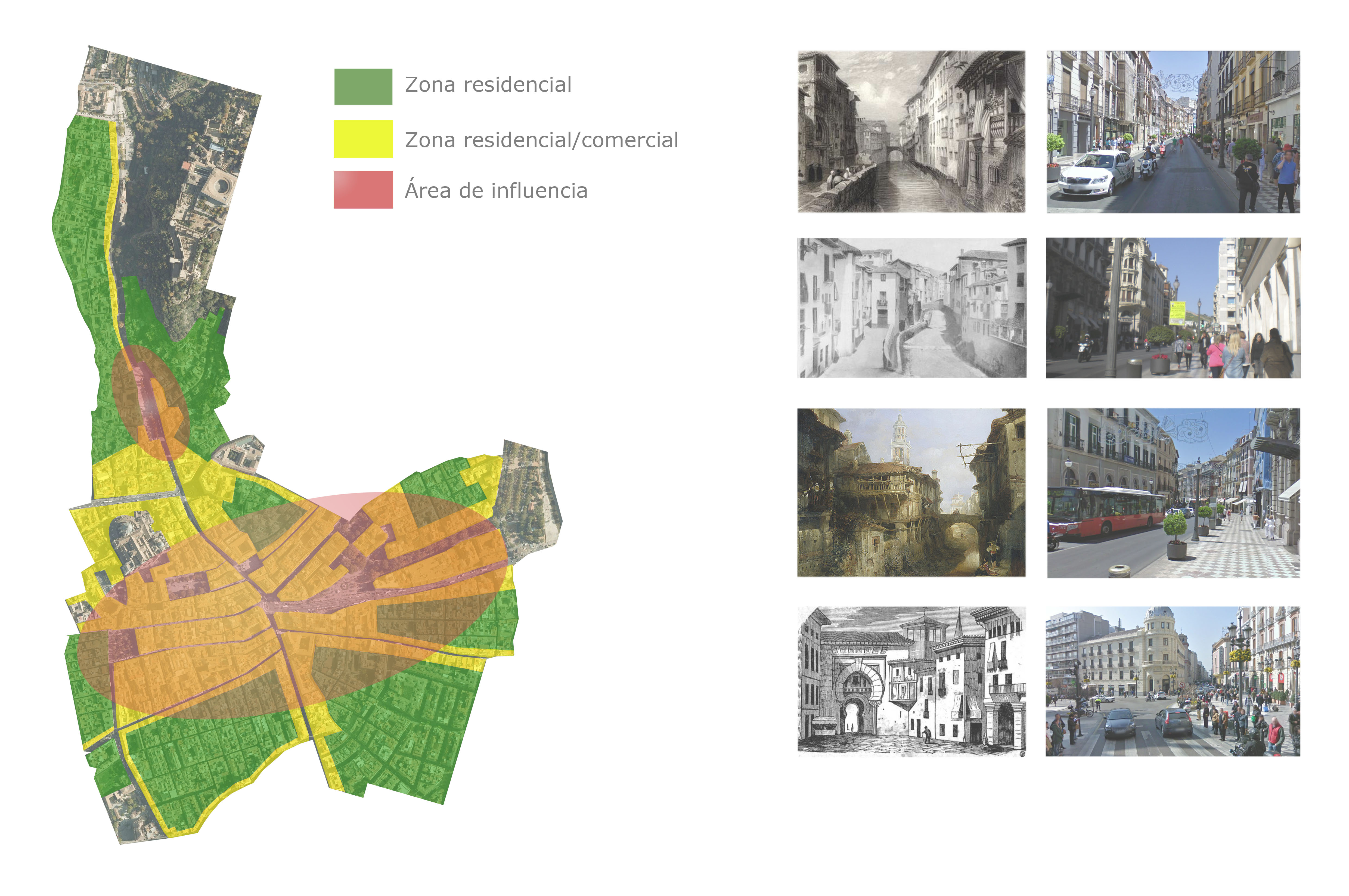
Task: Click the small red influence ellipse on map
Action: tap(150, 403)
